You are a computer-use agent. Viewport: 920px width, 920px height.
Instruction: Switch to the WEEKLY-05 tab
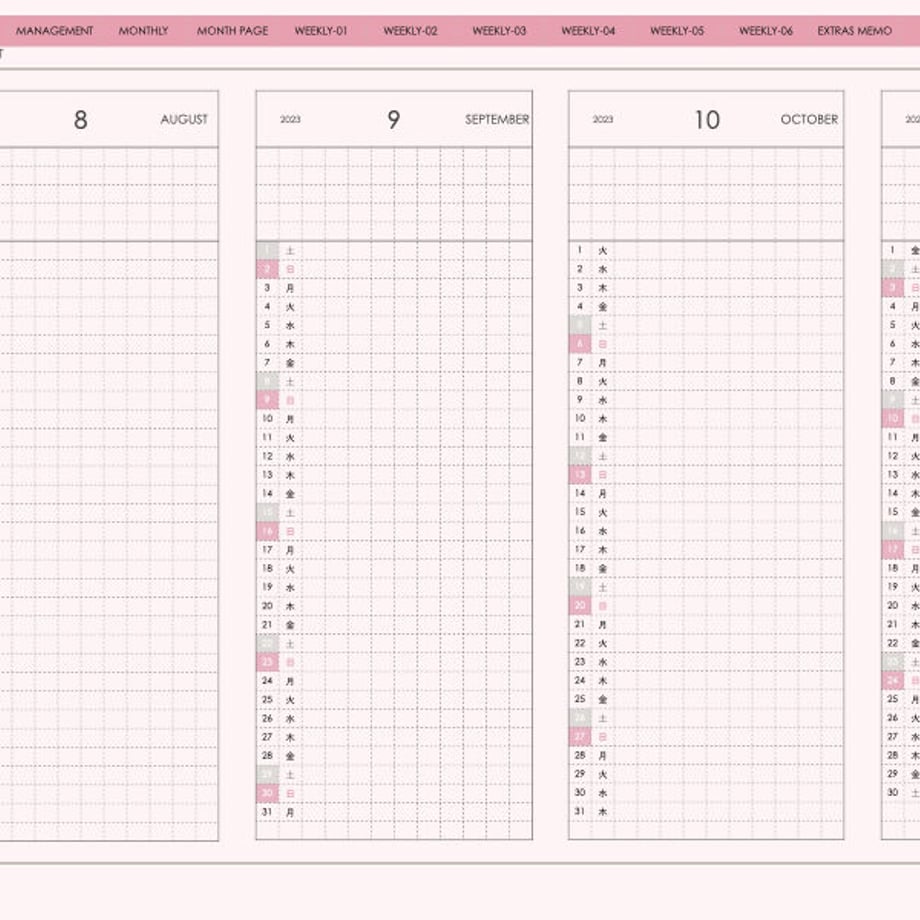point(677,31)
